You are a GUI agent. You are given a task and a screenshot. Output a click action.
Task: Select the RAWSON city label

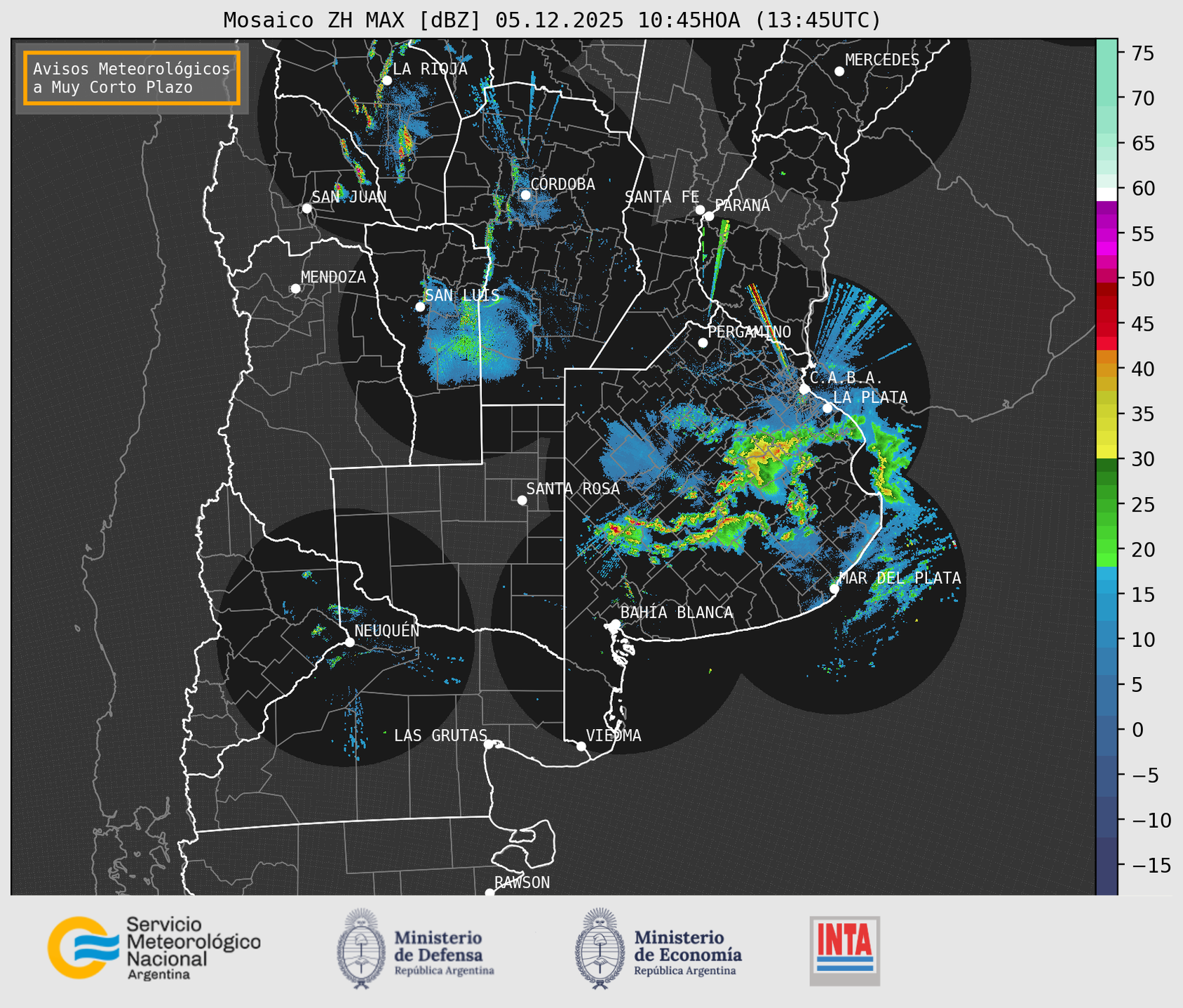click(522, 883)
